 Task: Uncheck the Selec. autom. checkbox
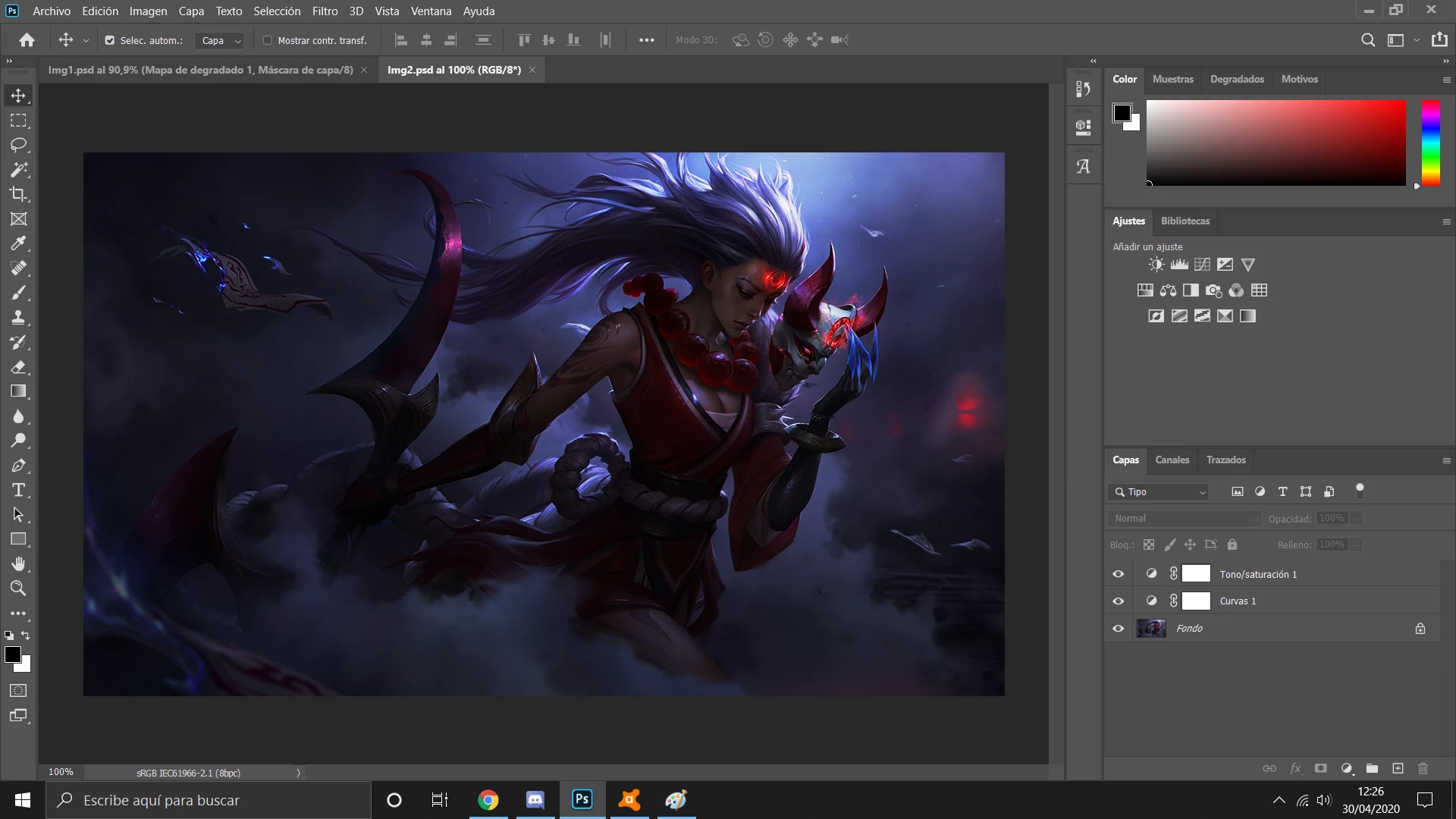(x=110, y=40)
